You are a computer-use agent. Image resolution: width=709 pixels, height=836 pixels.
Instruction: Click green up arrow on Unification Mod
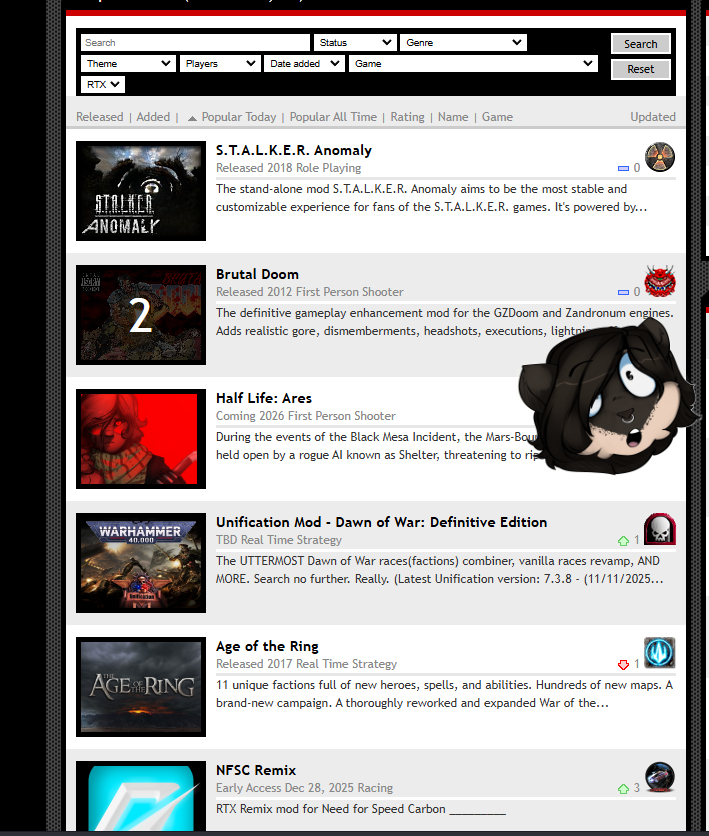pyautogui.click(x=623, y=541)
